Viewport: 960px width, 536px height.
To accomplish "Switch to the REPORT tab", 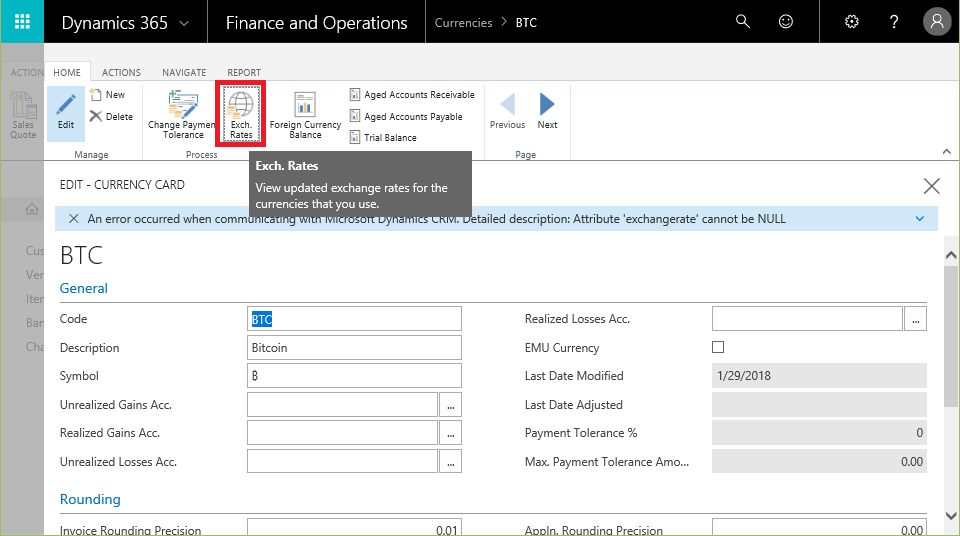I will coord(244,72).
